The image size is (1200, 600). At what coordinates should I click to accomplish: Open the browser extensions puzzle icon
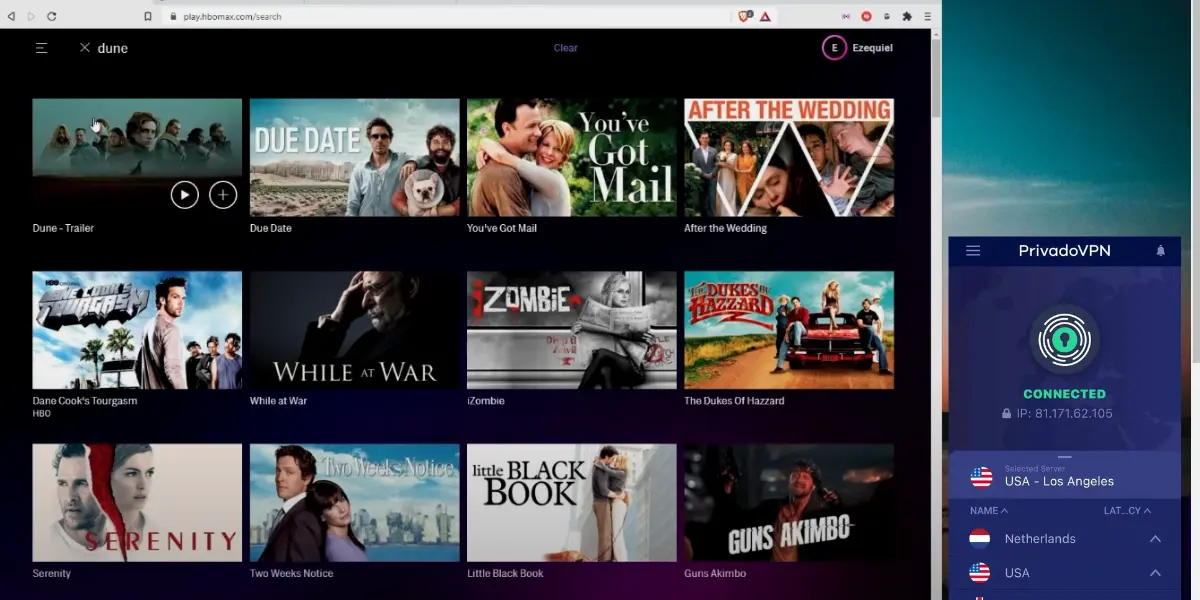pos(907,16)
